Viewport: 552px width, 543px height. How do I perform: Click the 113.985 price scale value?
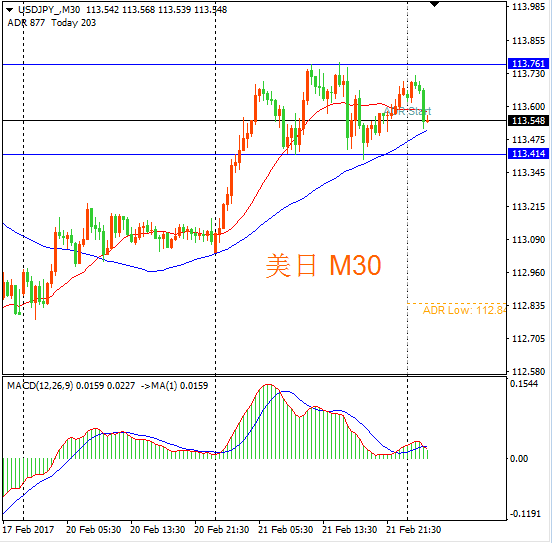[528, 7]
